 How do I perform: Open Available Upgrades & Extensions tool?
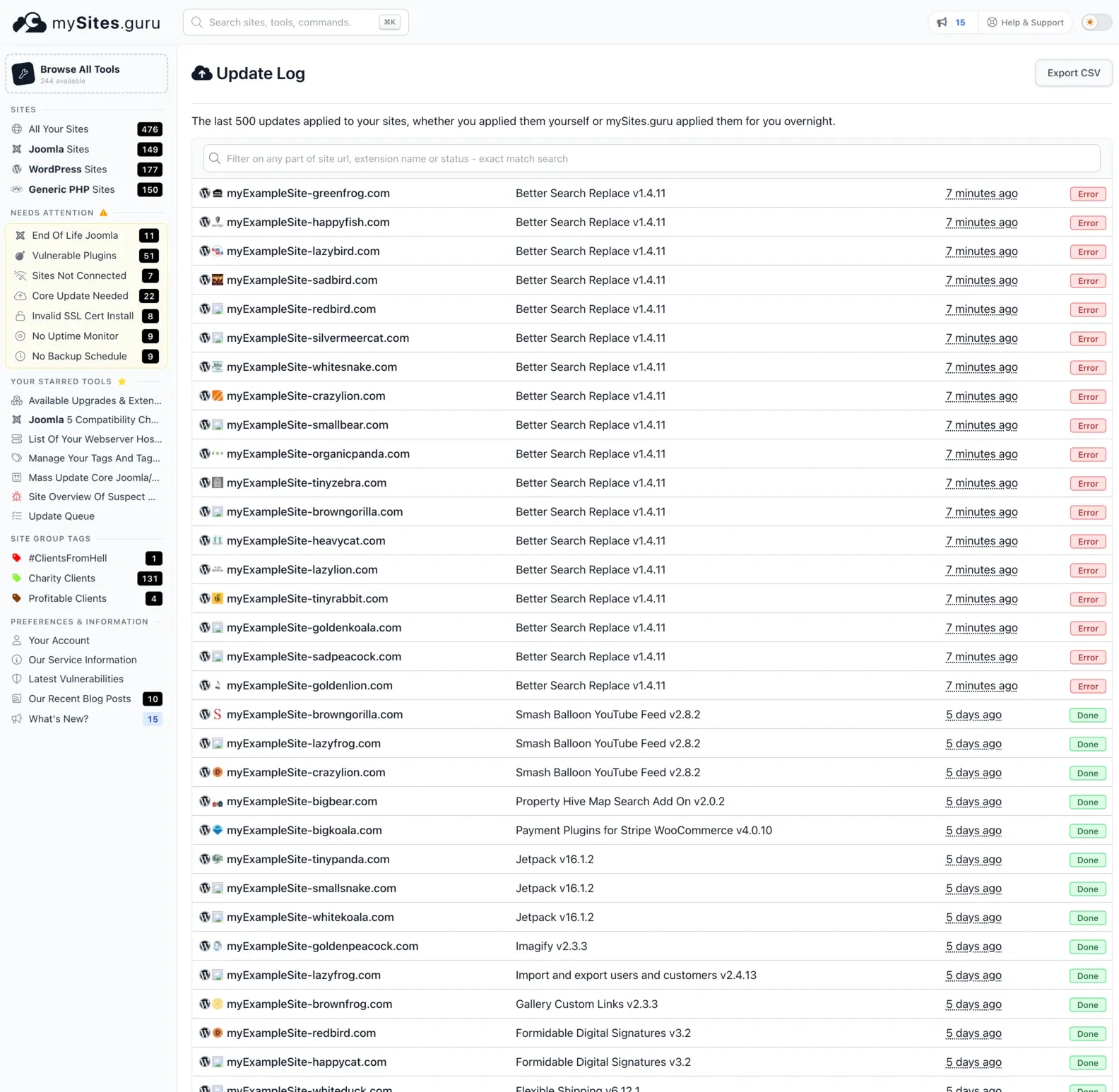coord(87,400)
